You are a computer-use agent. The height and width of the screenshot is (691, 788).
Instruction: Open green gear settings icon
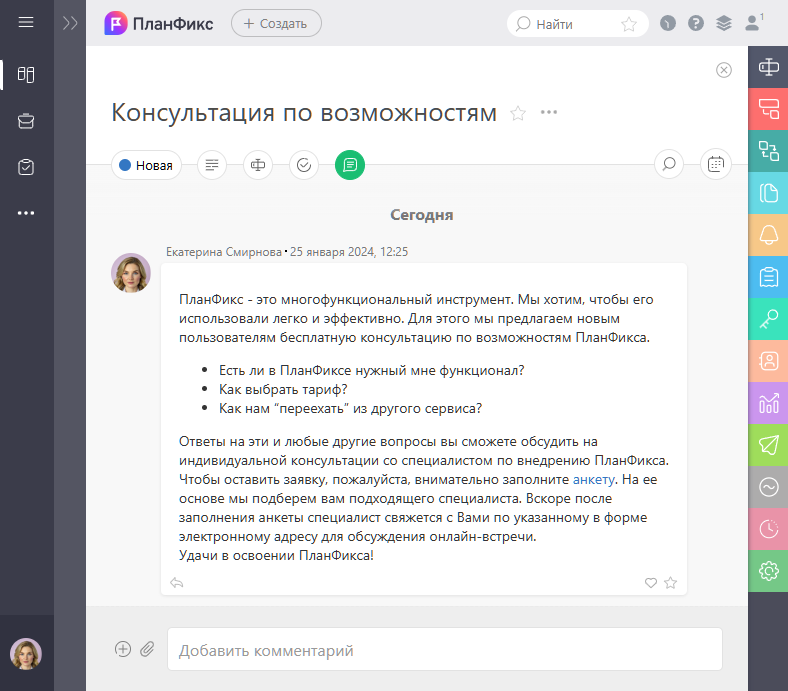768,571
